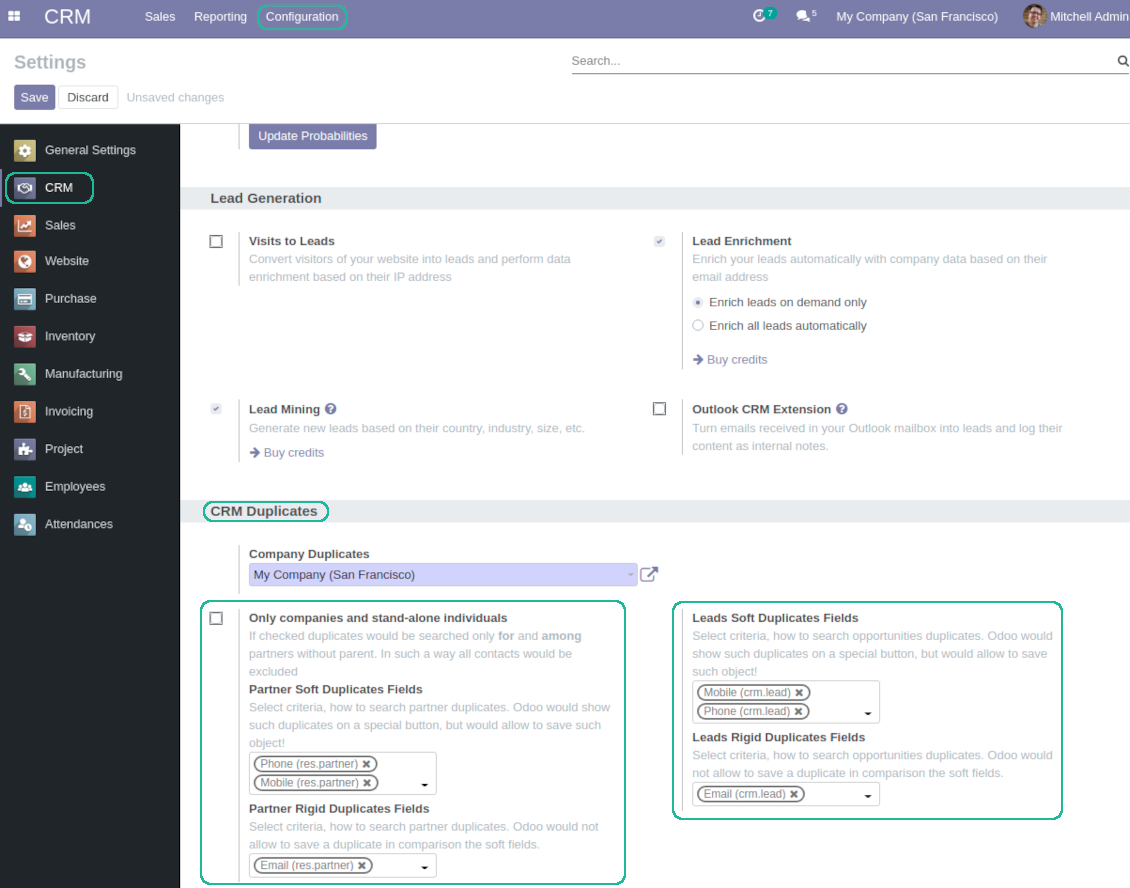Click the Attendances sidebar icon
This screenshot has width=1130, height=888.
click(x=25, y=524)
